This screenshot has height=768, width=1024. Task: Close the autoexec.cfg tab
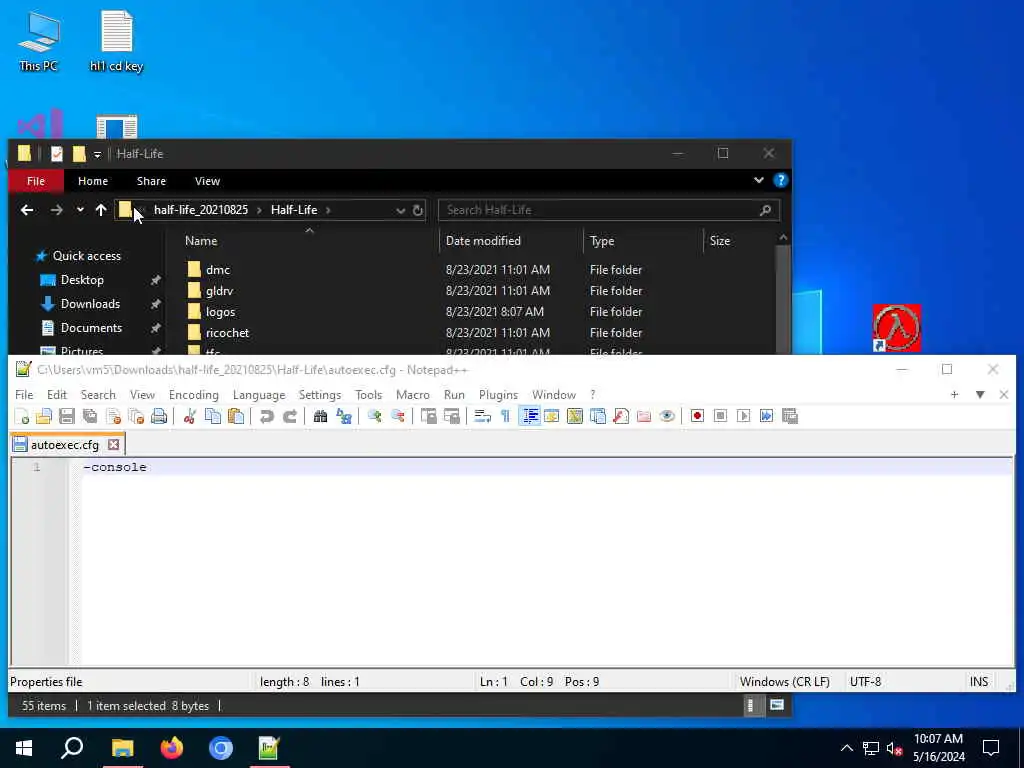[x=114, y=445]
